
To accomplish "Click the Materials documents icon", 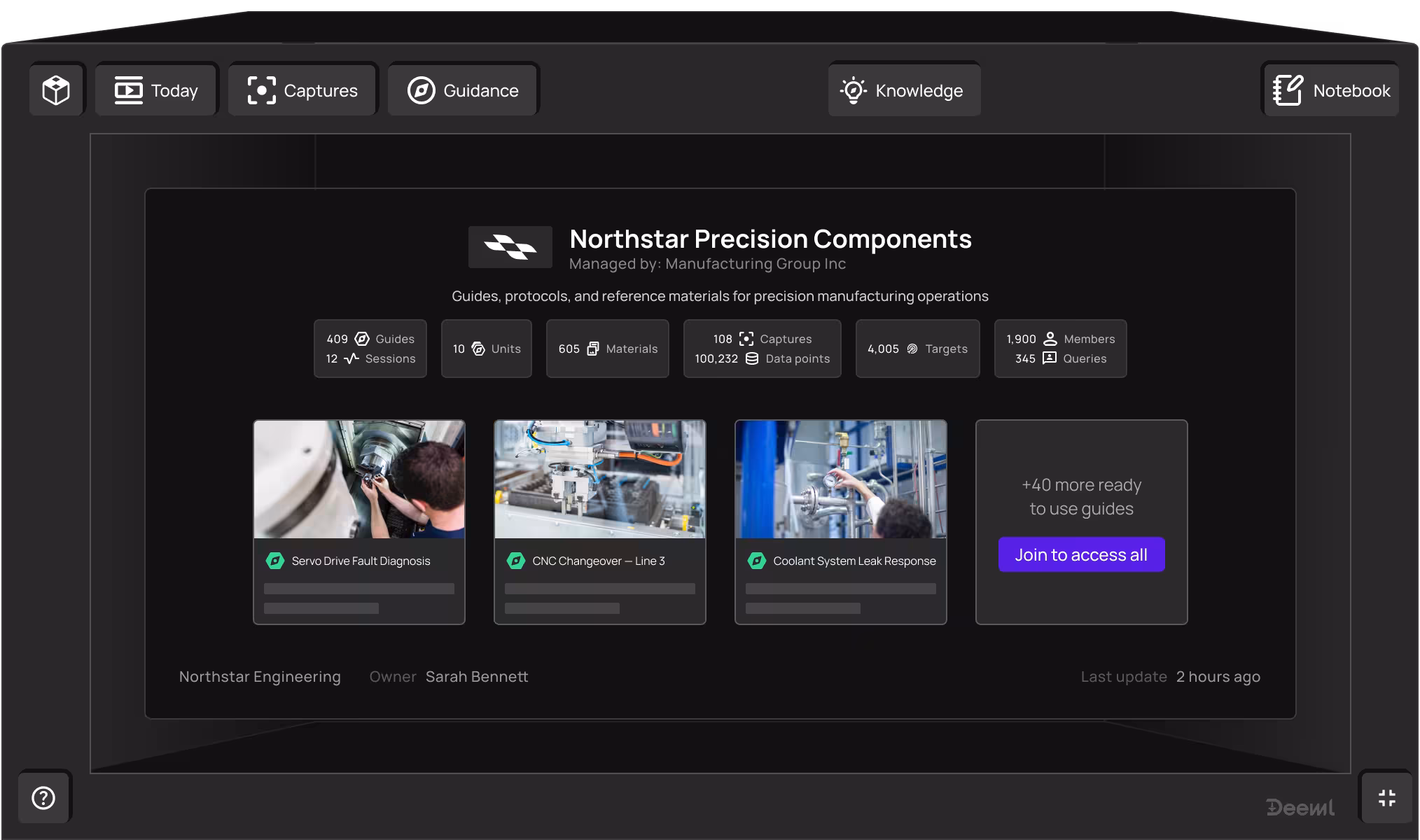I will [x=593, y=349].
